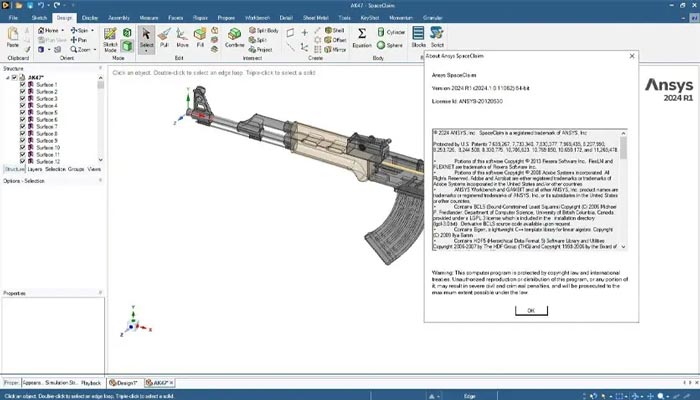Click OK in About dialog

531,310
